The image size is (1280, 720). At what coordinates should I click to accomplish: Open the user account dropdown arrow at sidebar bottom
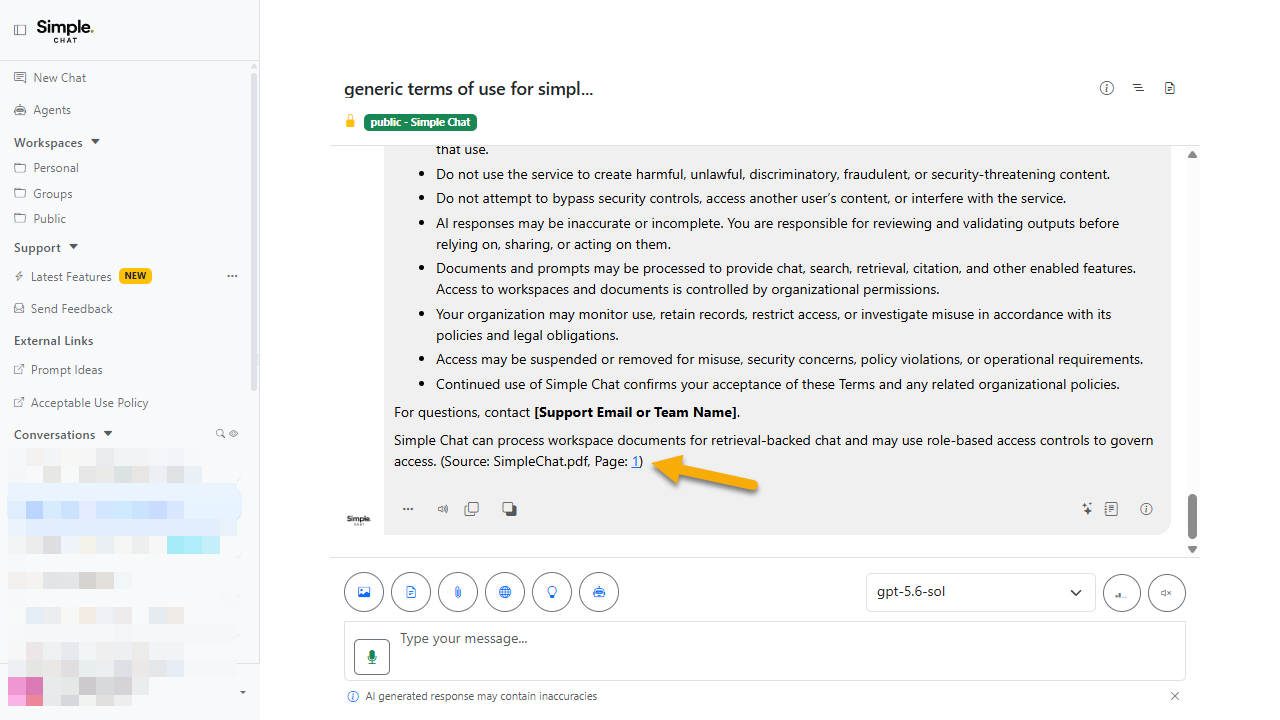[243, 692]
